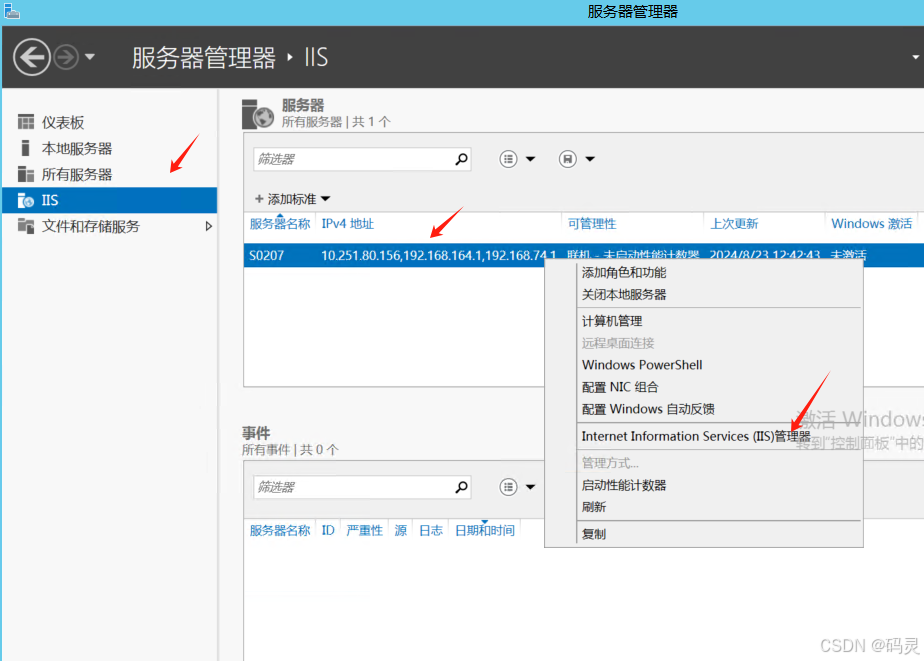The width and height of the screenshot is (924, 661).
Task: Sort by 上次更新 column
Action: coord(734,224)
